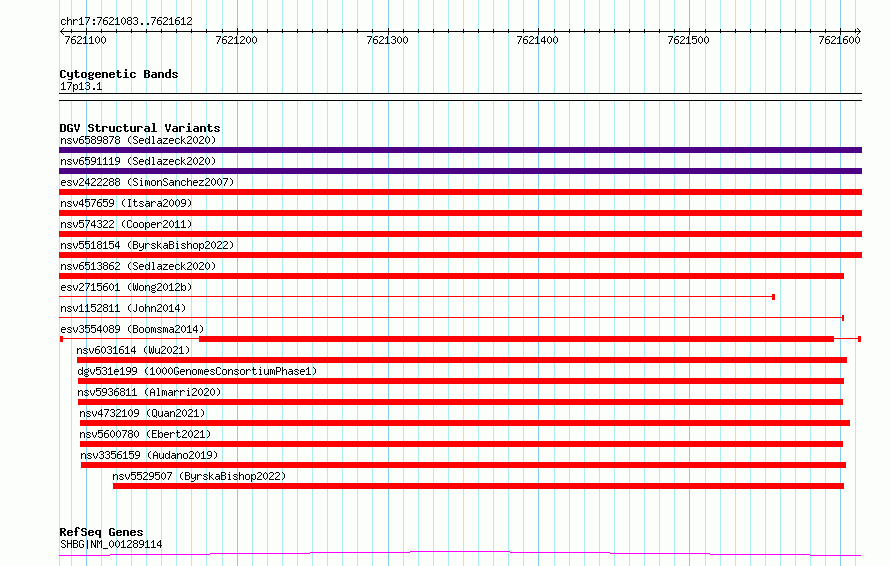This screenshot has height=566, width=890.
Task: Click the ruler's left arrow end
Action: pyautogui.click(x=62, y=32)
